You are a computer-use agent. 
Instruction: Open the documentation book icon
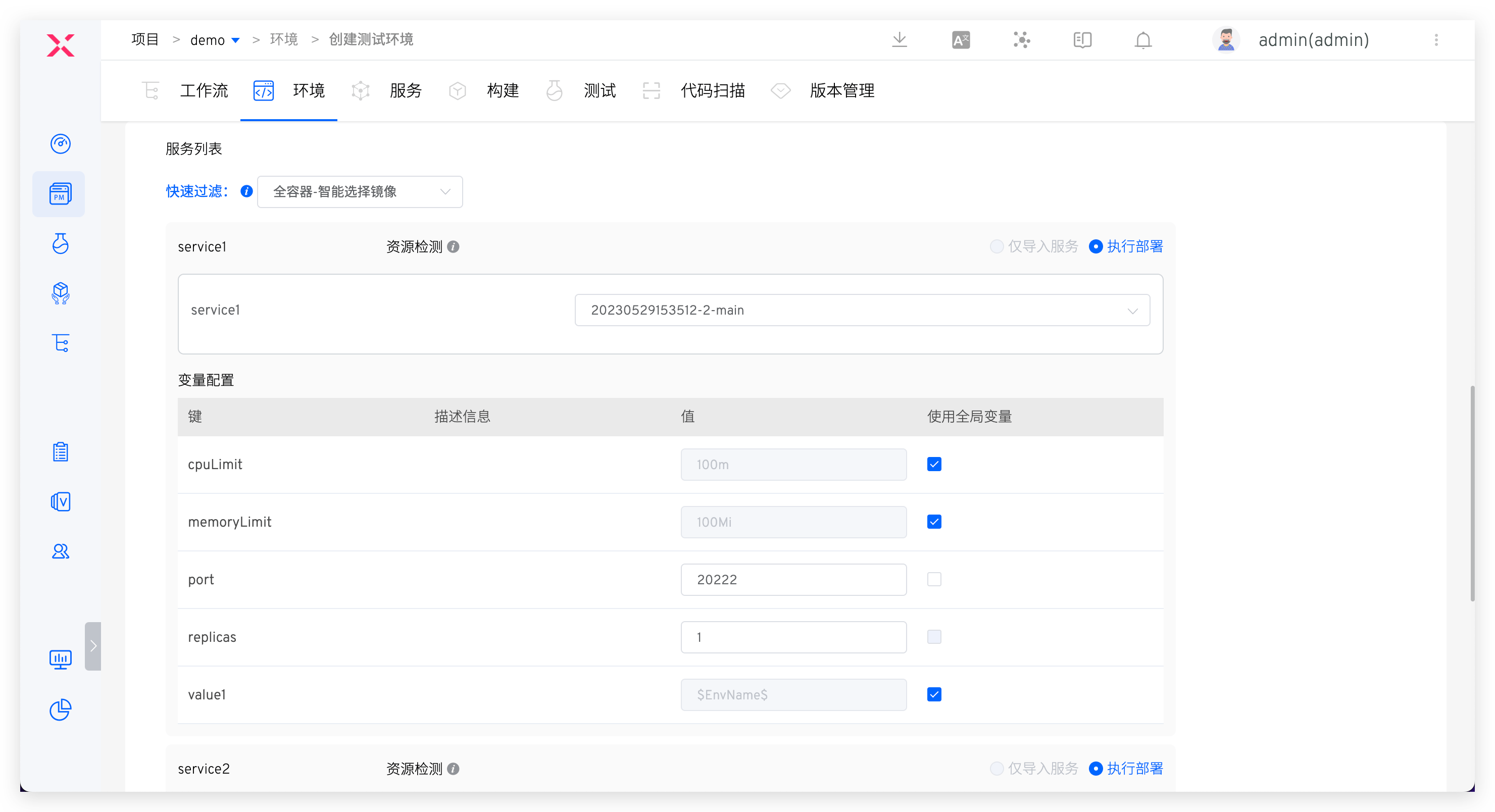1082,39
